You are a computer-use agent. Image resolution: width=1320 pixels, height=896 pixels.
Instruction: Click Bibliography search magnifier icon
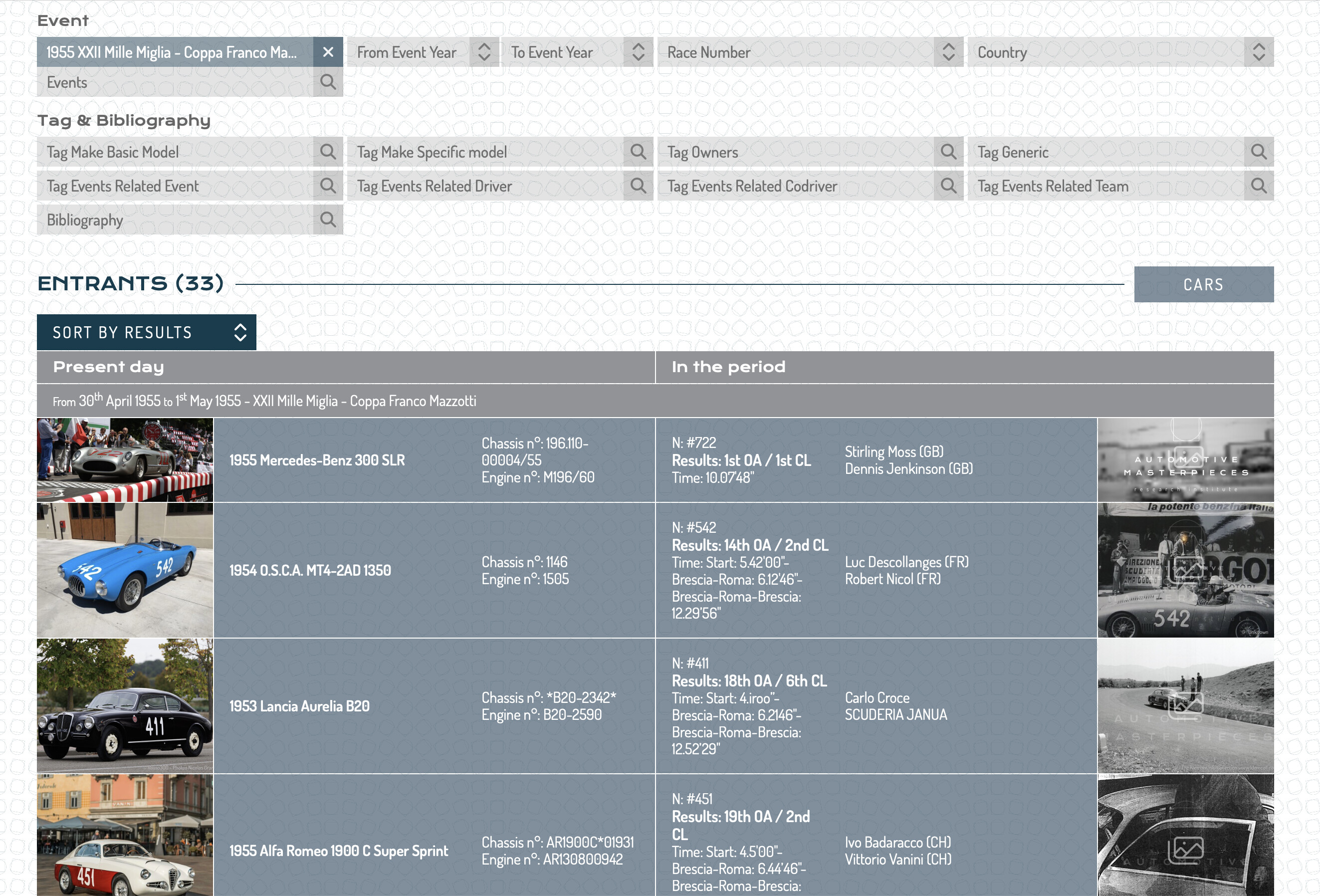coord(328,220)
